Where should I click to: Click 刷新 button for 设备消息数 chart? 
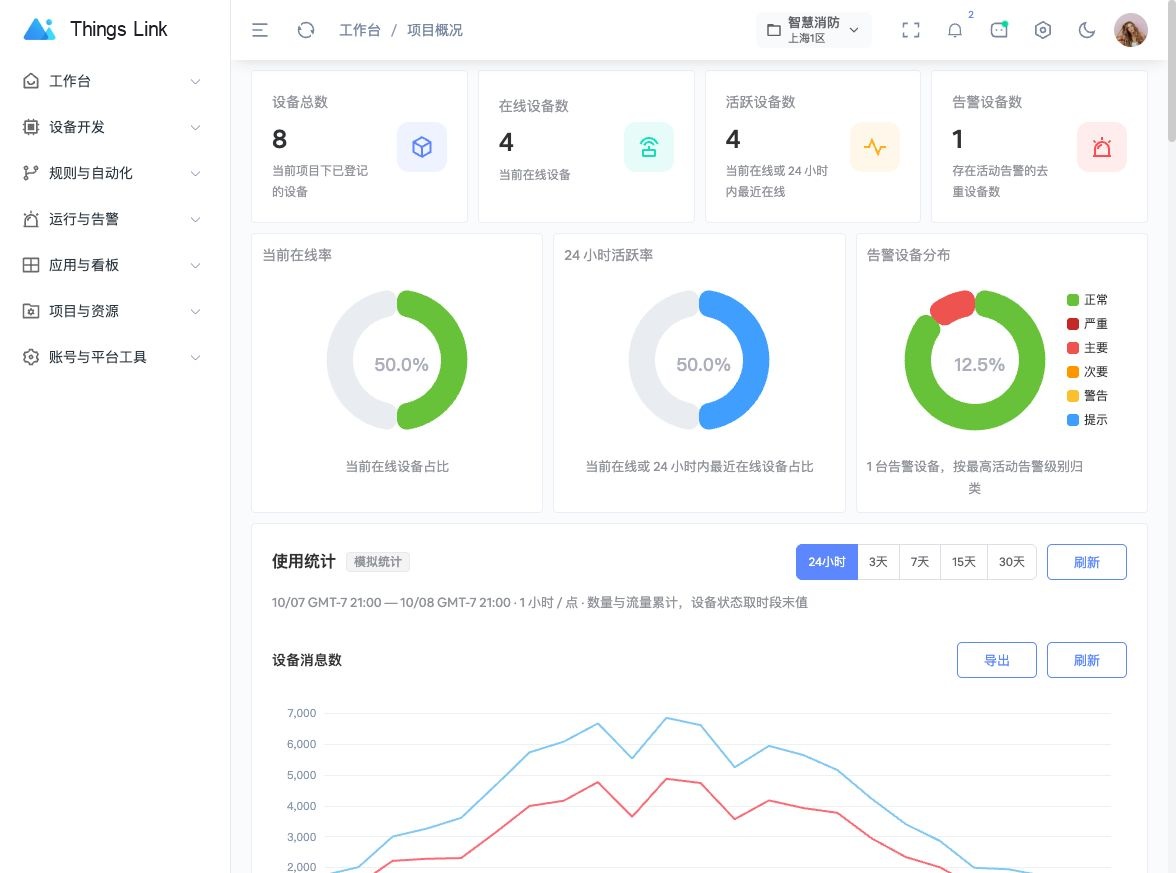tap(1086, 660)
